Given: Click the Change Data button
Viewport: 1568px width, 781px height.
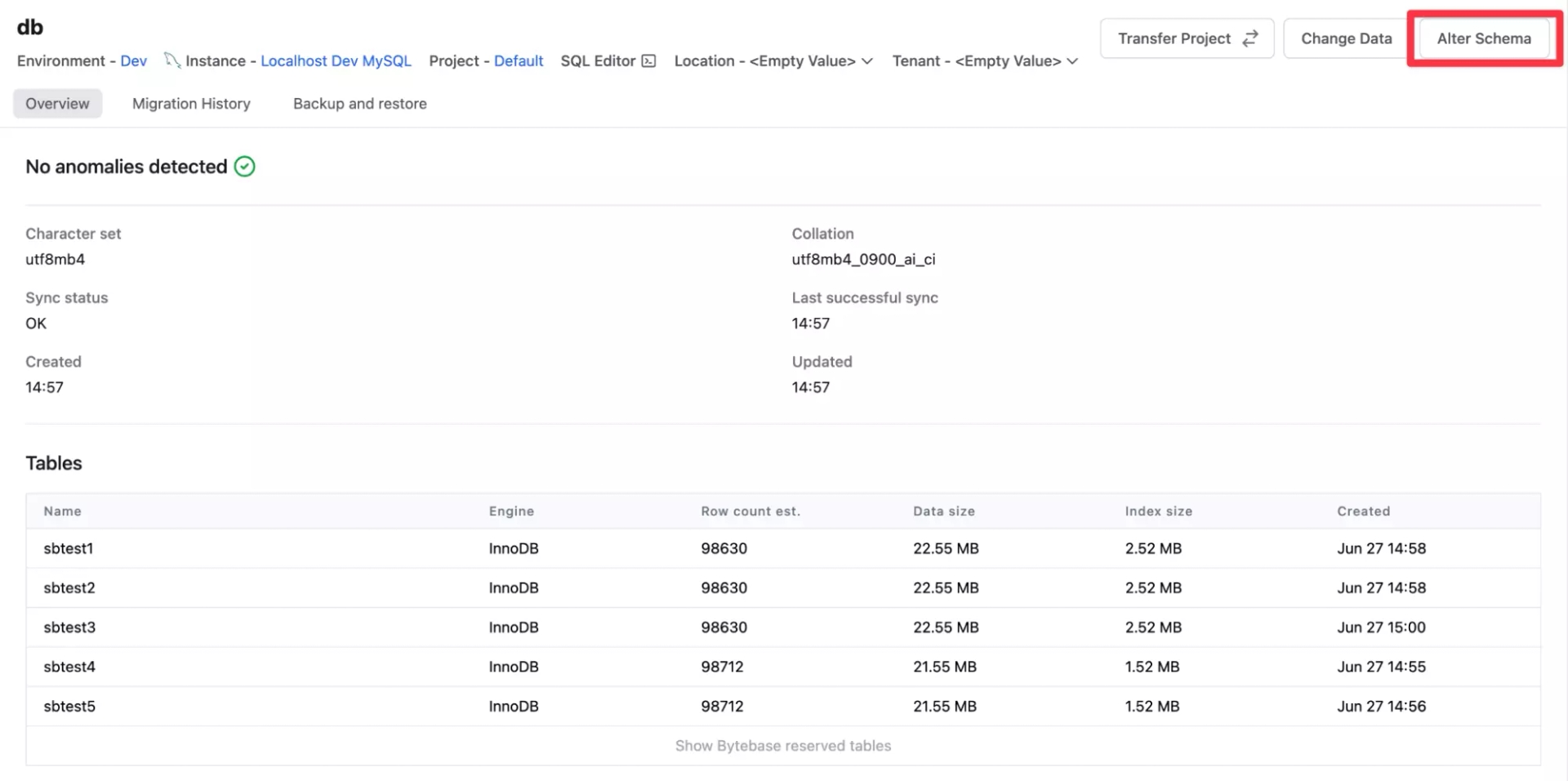Looking at the screenshot, I should [1346, 38].
